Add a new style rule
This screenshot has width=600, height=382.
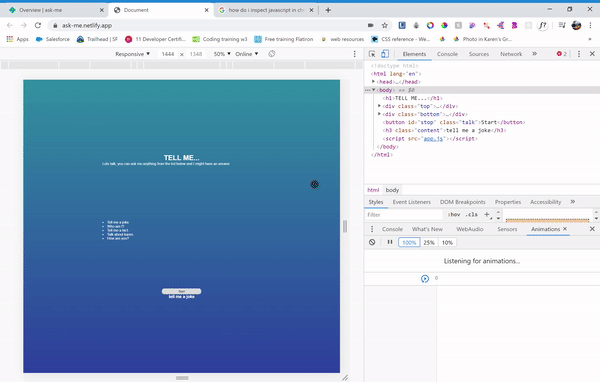click(487, 214)
